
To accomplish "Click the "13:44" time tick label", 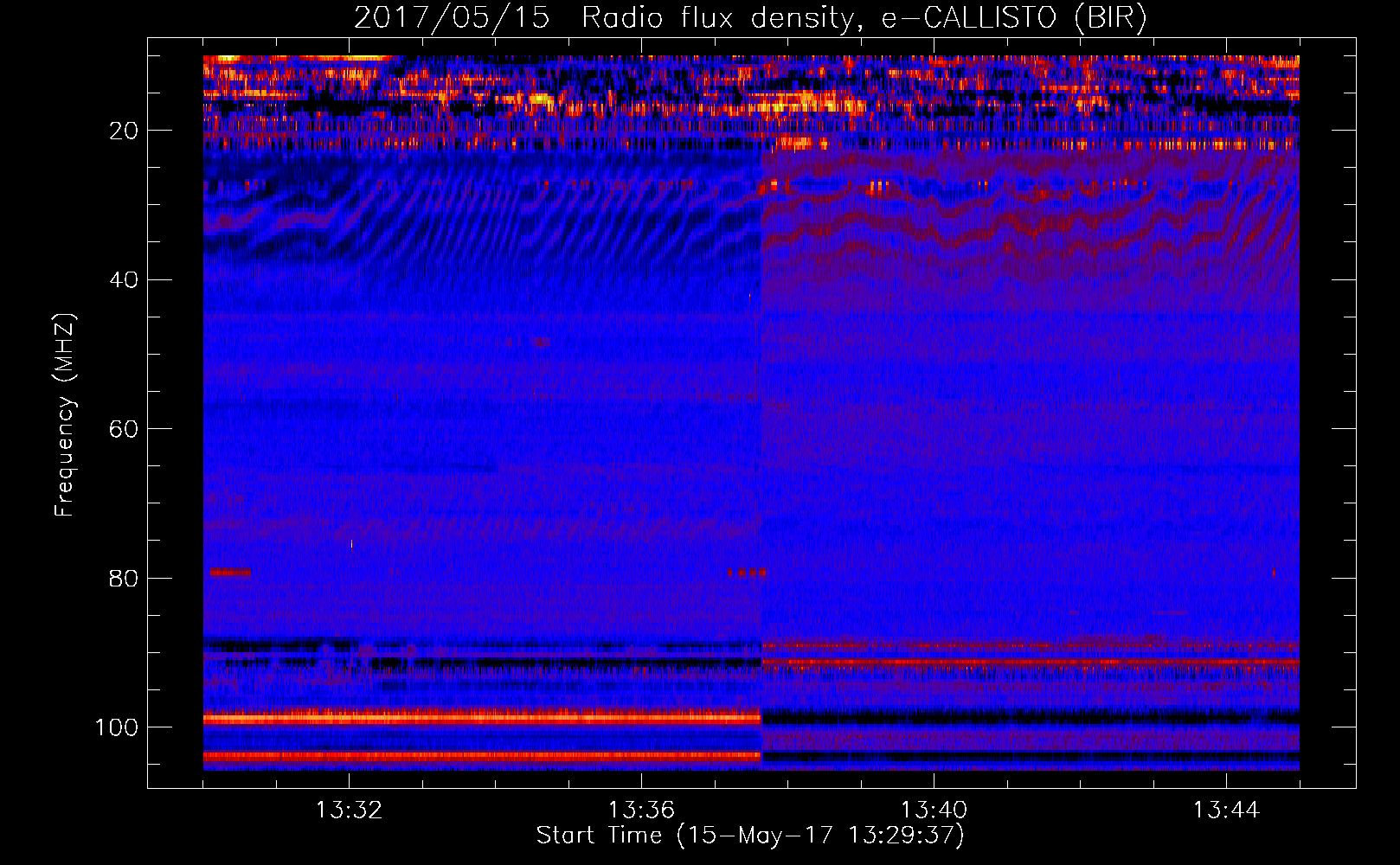I will [x=1226, y=811].
